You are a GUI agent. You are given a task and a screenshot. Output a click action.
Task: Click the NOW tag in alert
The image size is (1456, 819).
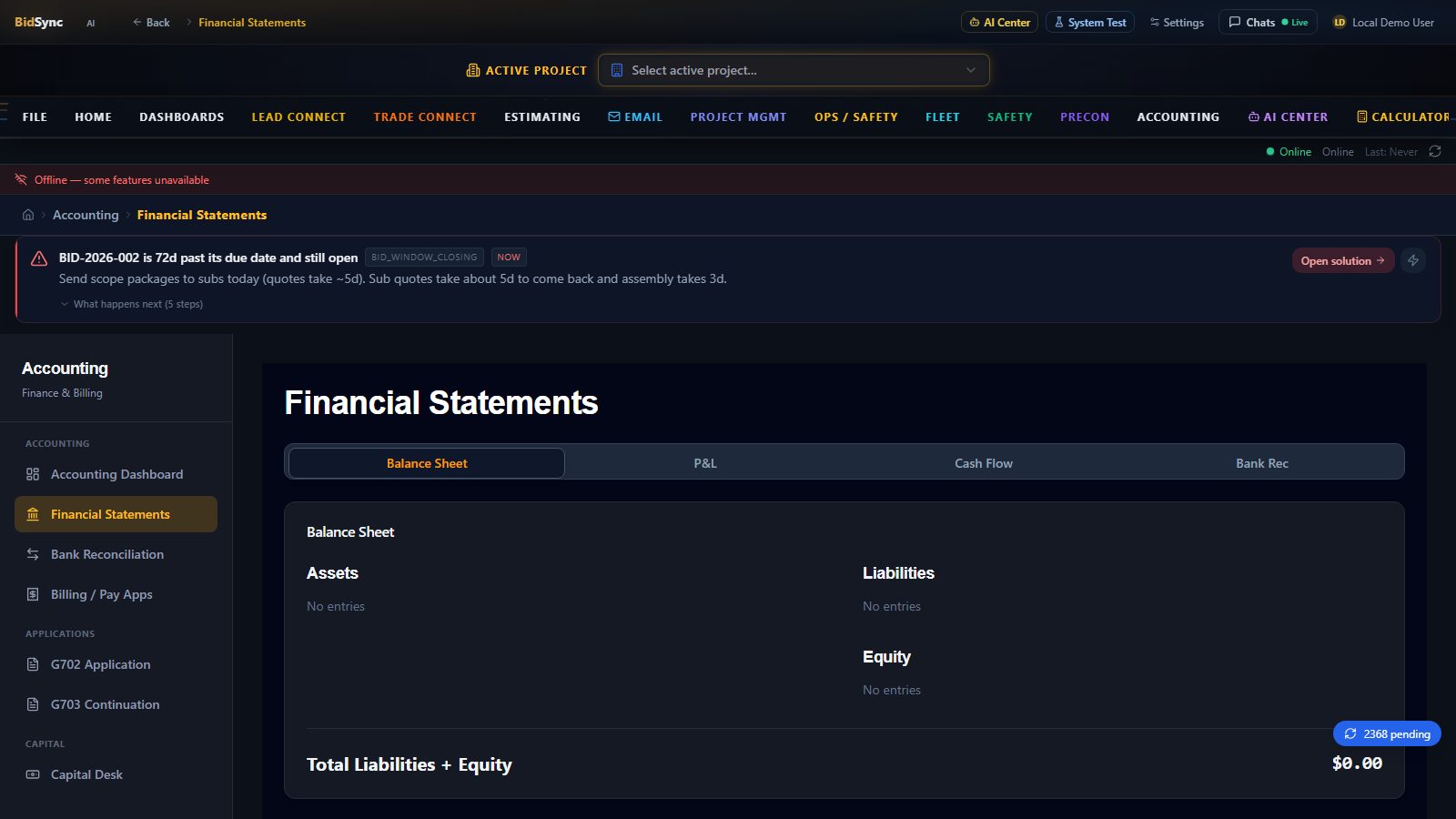509,258
